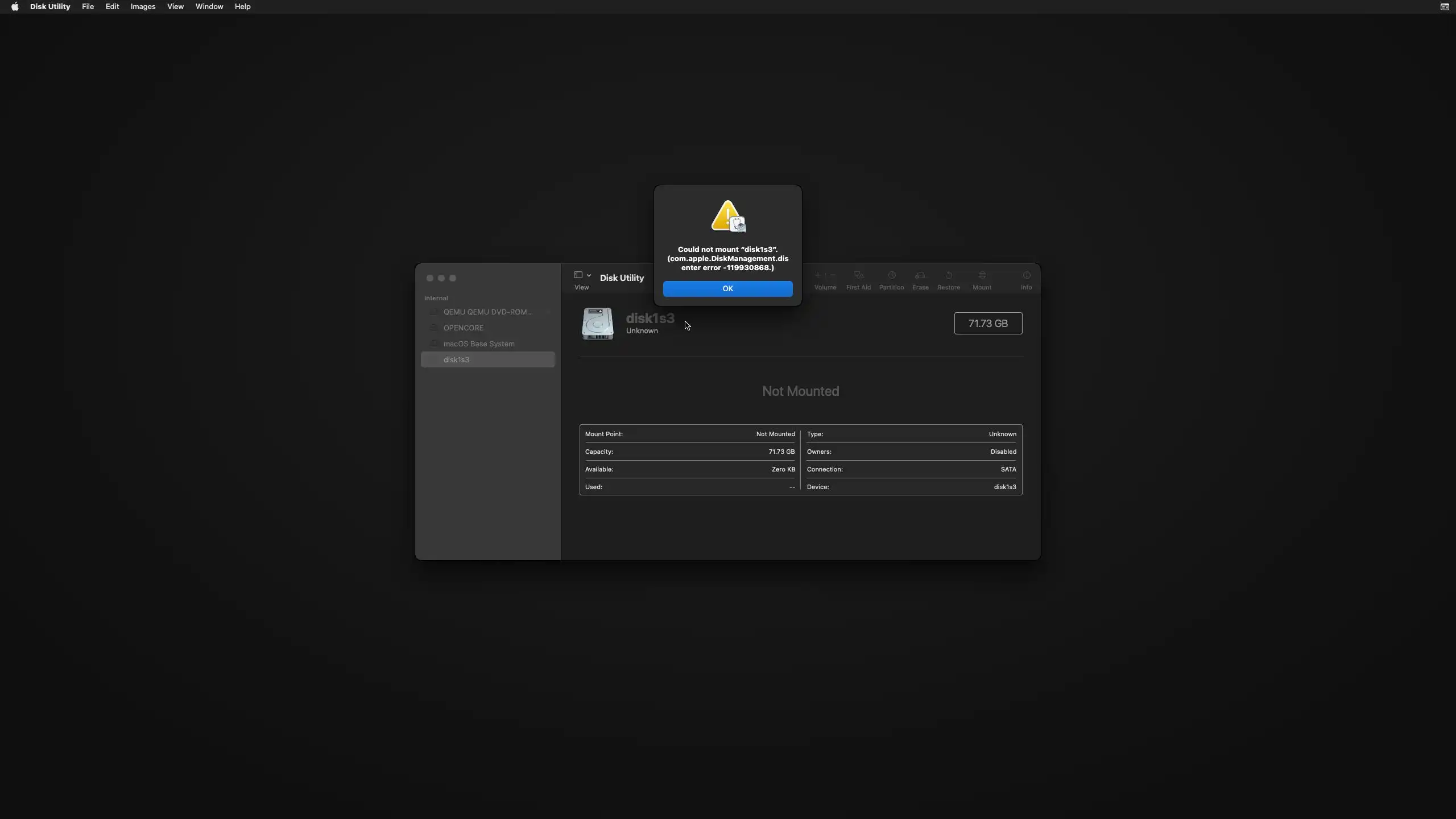Click the Erase toolbar icon

click(920, 276)
